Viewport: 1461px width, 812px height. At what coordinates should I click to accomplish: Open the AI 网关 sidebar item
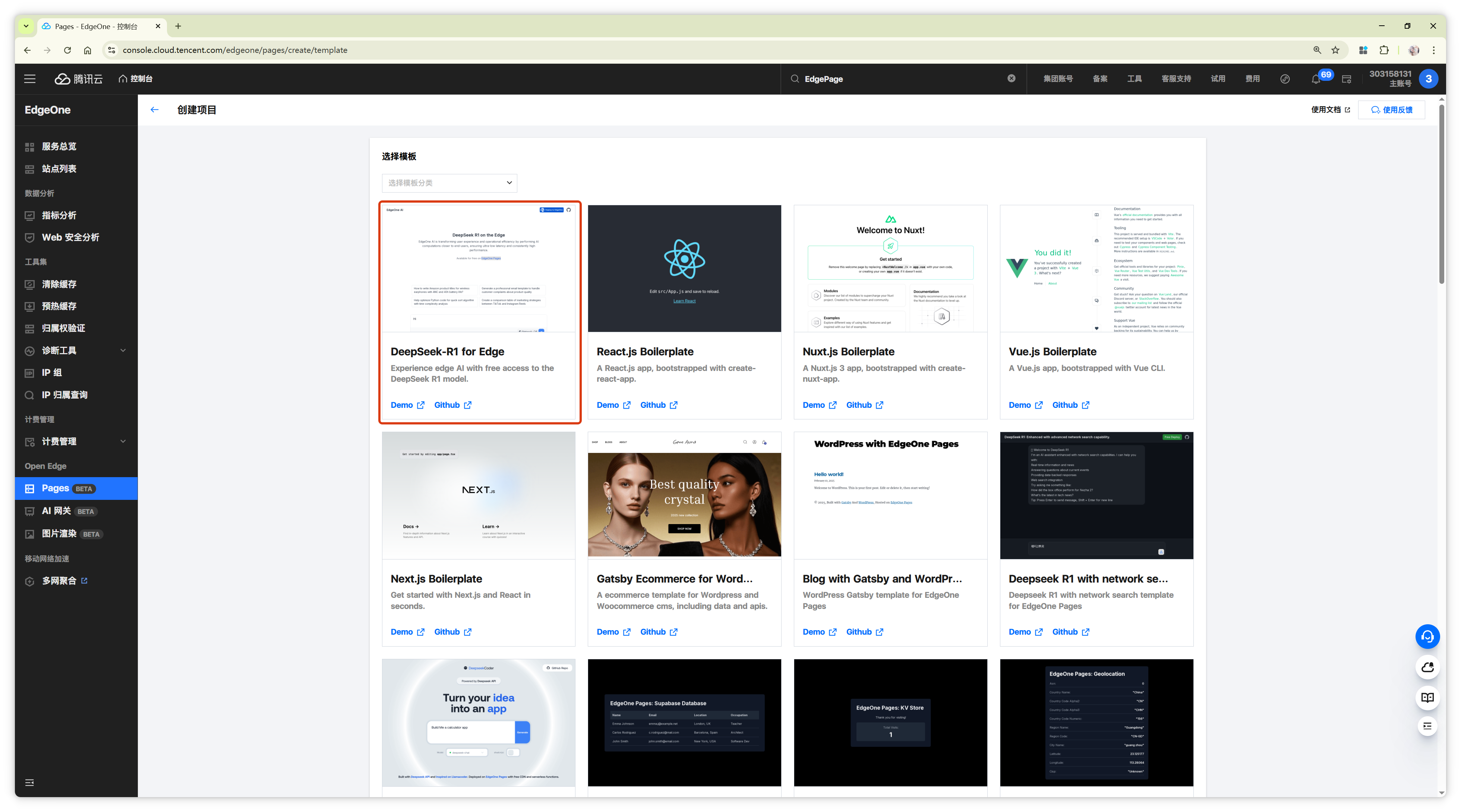click(x=57, y=511)
